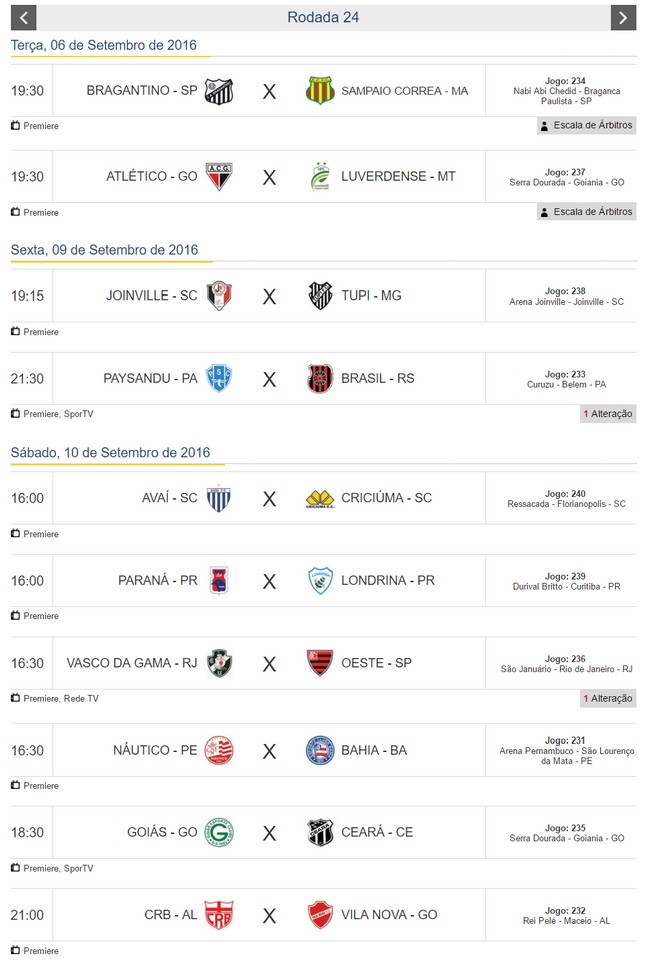Click the Vasco da Gama crest

pyautogui.click(x=219, y=663)
